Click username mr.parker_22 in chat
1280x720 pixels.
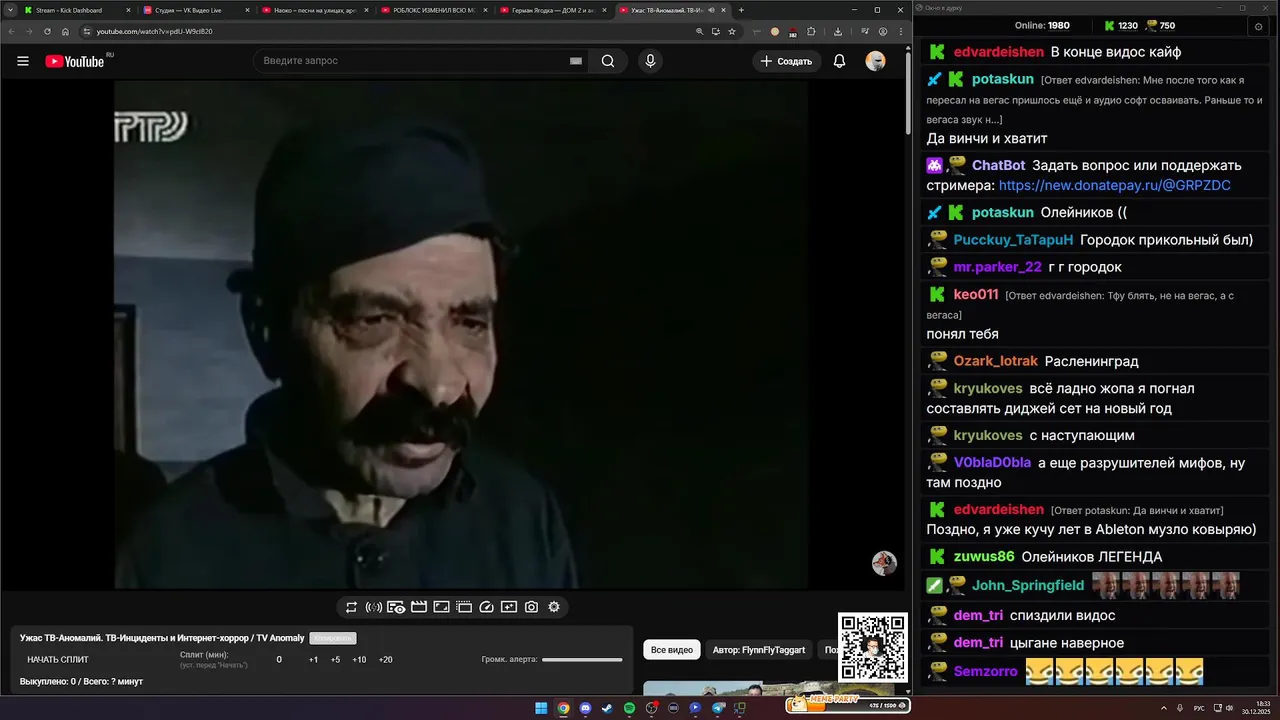[x=997, y=267]
